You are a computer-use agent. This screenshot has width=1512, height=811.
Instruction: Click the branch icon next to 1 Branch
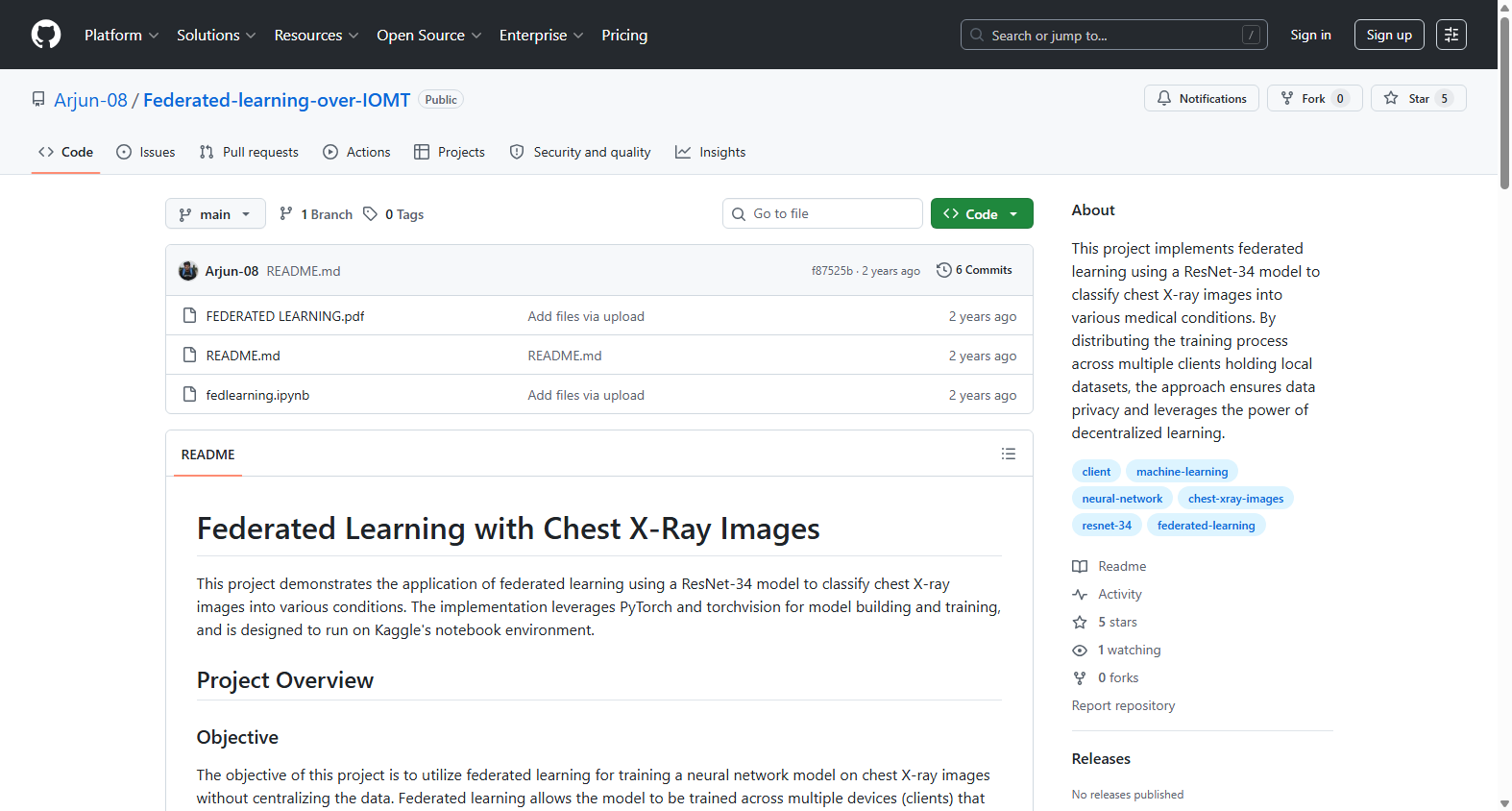click(286, 213)
